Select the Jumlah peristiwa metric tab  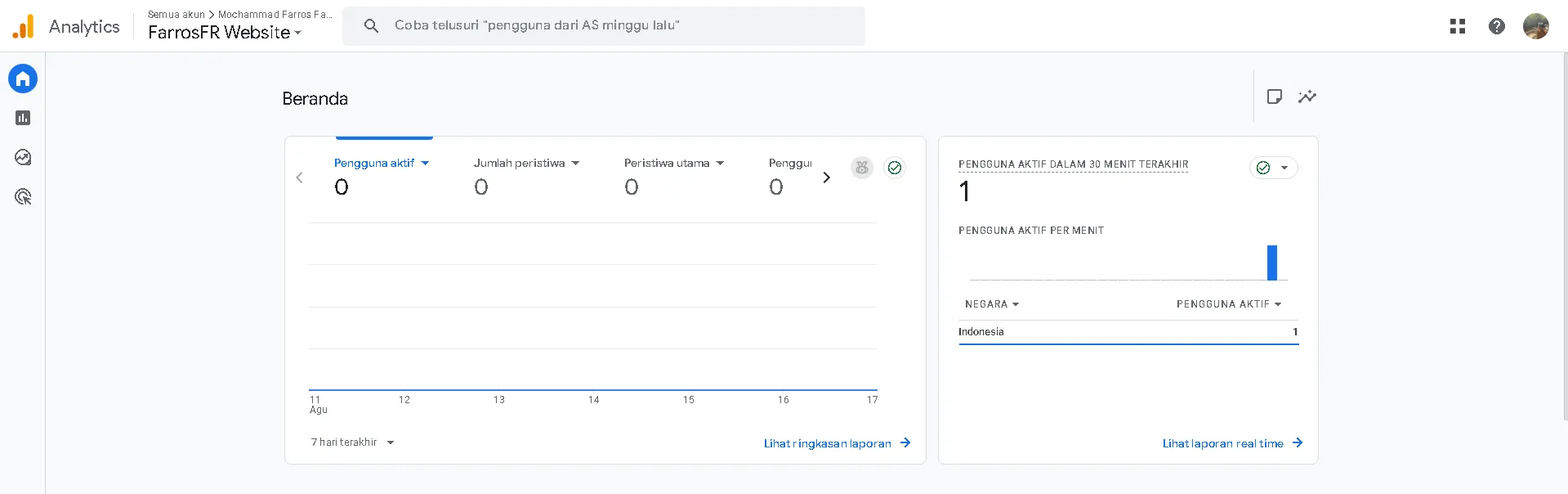526,164
